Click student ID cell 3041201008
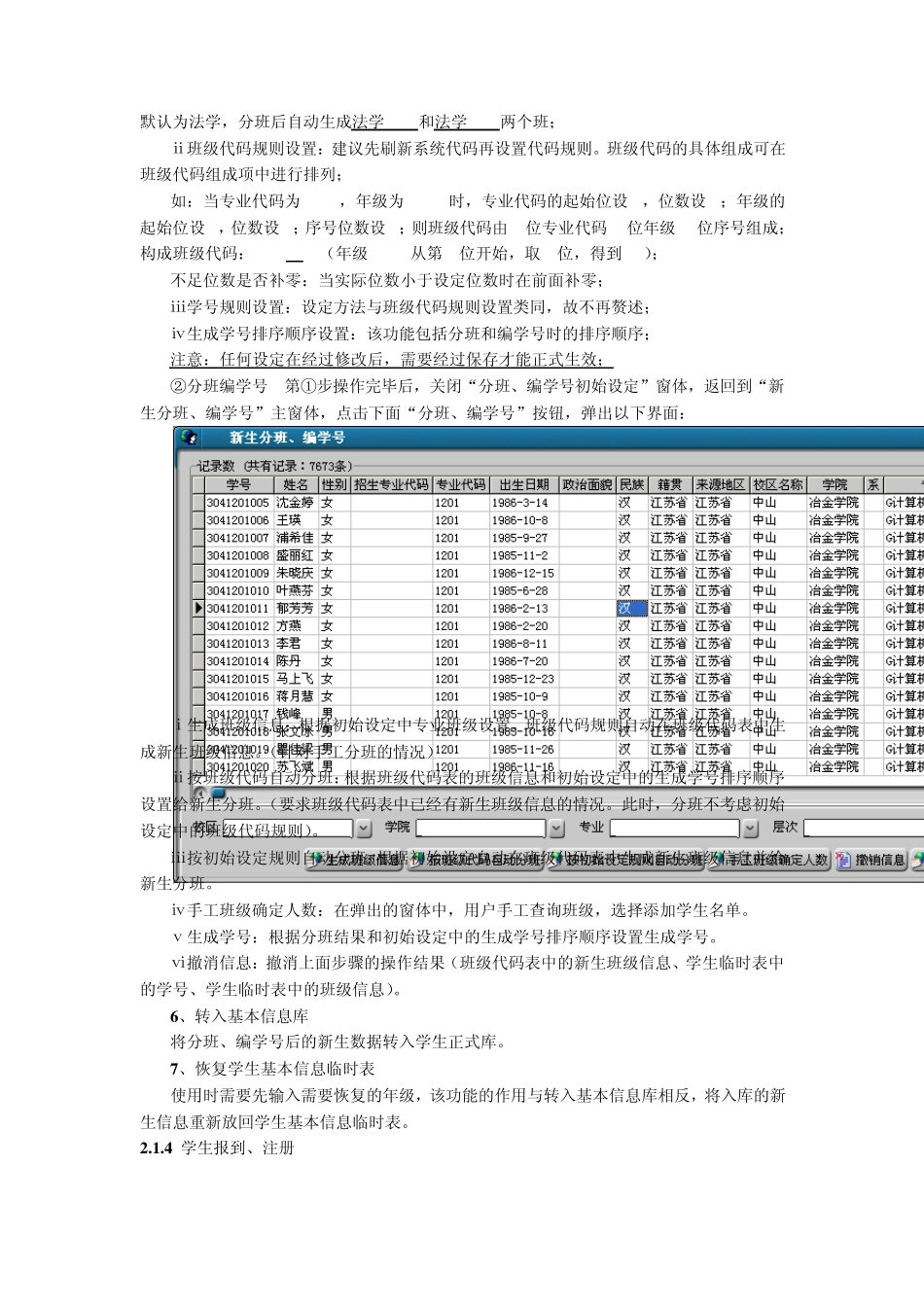The height and width of the screenshot is (1307, 924). [238, 555]
